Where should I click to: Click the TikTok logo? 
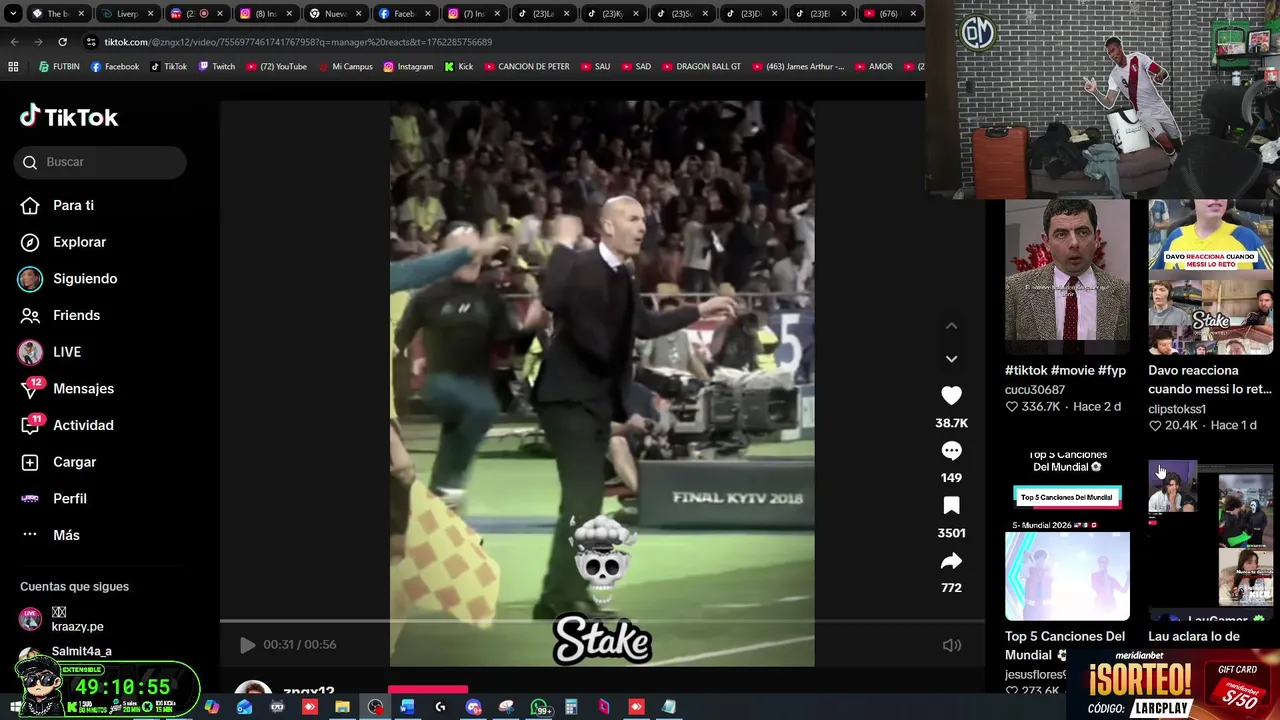coord(69,117)
